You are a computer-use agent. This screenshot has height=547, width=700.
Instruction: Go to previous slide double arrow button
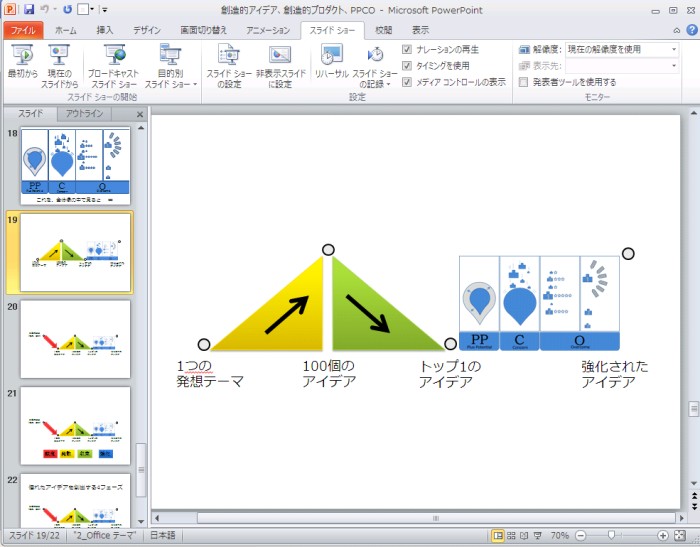[x=694, y=497]
